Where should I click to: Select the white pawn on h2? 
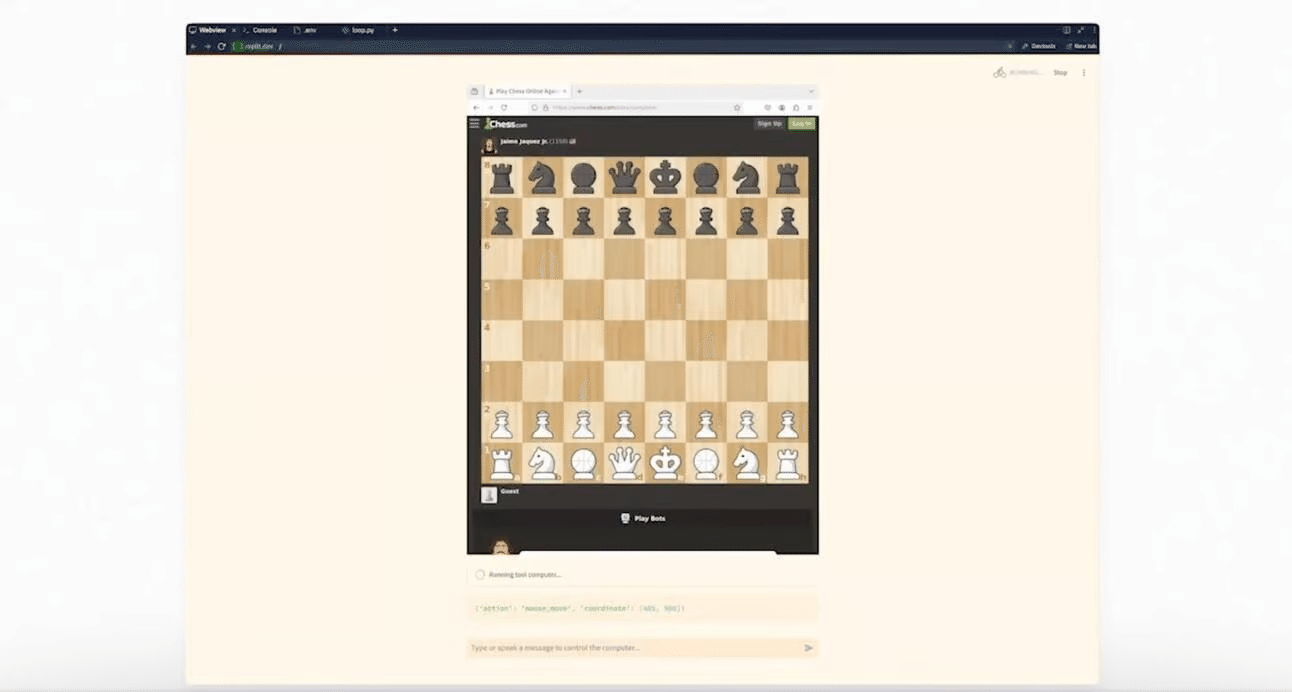pyautogui.click(x=787, y=424)
